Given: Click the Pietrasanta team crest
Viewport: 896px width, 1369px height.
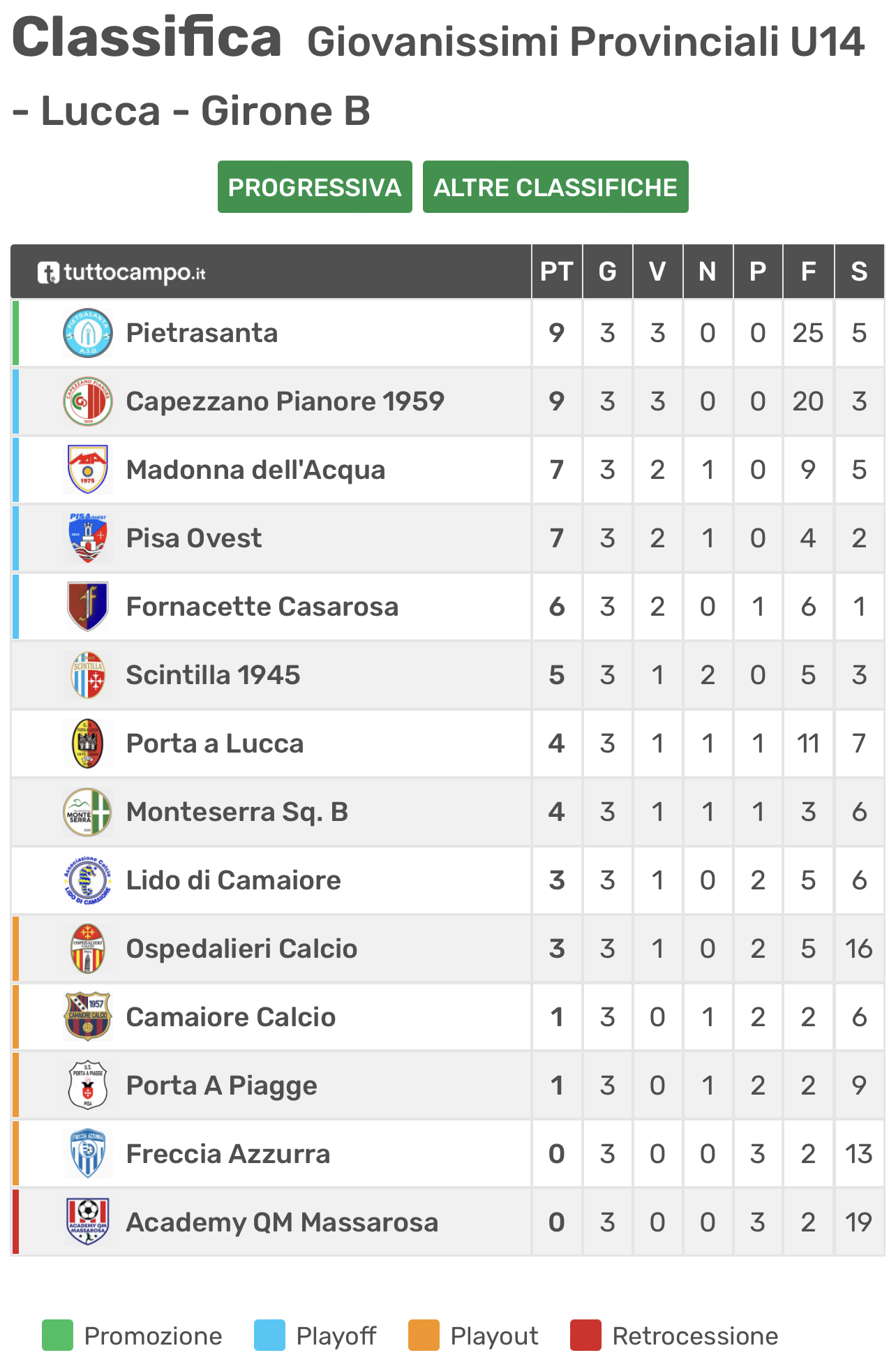Looking at the screenshot, I should 87,333.
